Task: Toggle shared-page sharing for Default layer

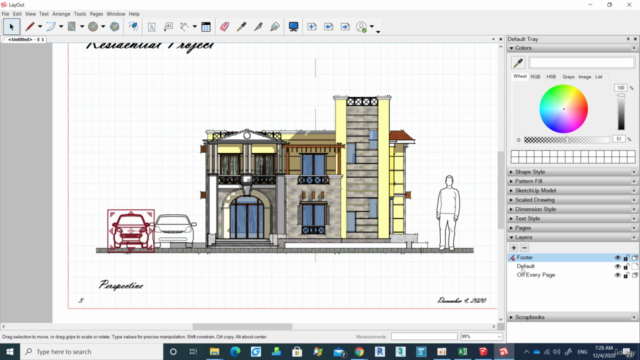Action: tap(635, 267)
